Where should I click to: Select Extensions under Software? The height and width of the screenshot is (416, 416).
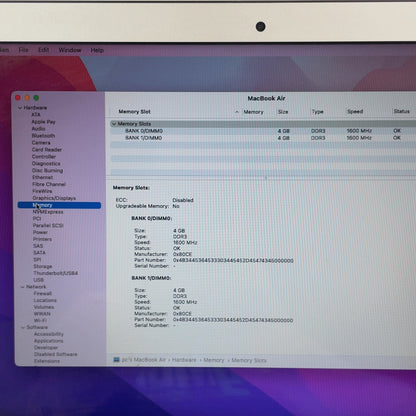click(47, 361)
